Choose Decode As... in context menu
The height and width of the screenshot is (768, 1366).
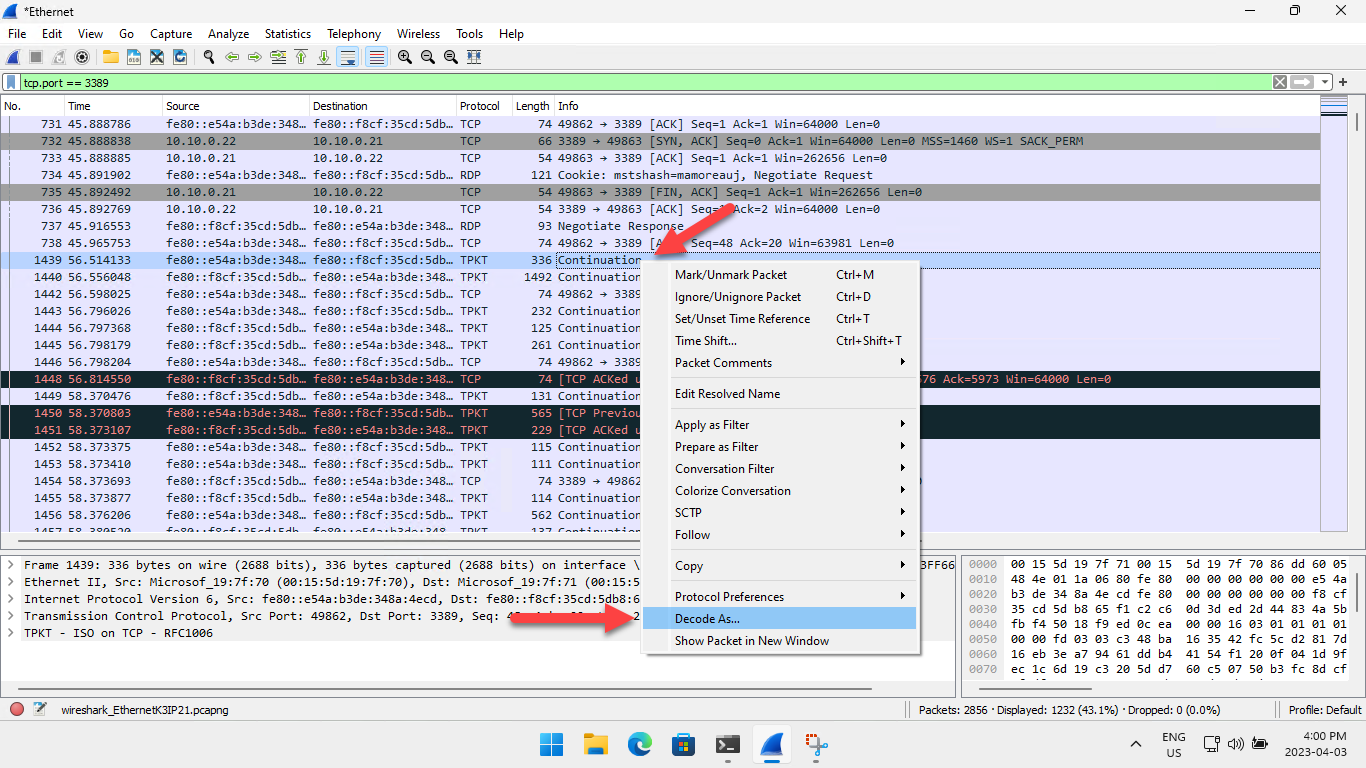pyautogui.click(x=780, y=619)
